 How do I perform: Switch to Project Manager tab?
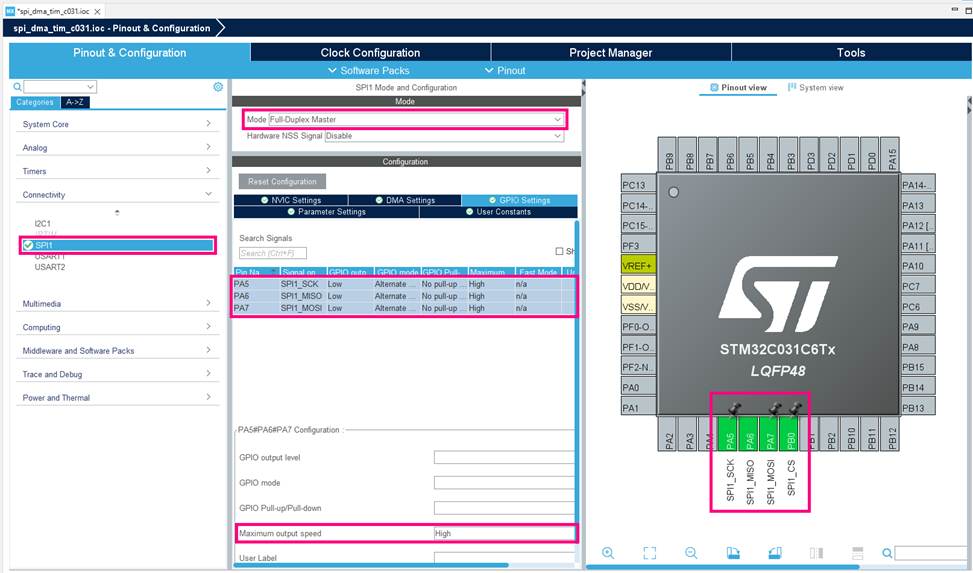tap(611, 53)
